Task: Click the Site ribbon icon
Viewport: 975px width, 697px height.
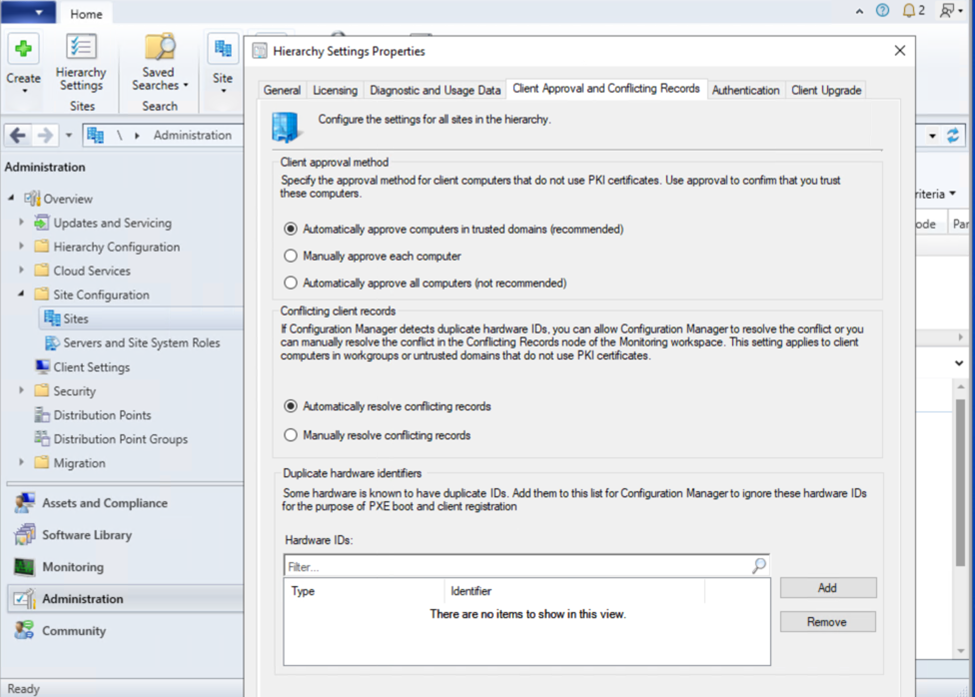Action: pyautogui.click(x=223, y=48)
